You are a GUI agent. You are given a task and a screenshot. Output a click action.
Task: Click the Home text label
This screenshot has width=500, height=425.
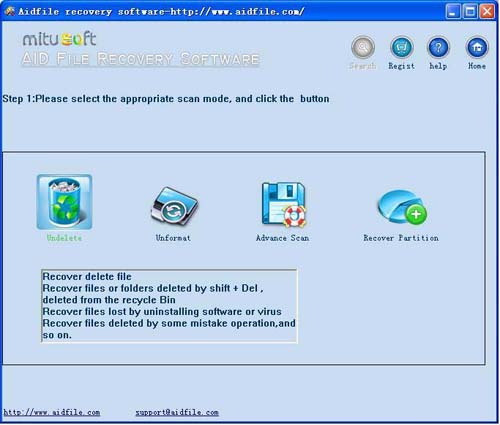[x=477, y=66]
